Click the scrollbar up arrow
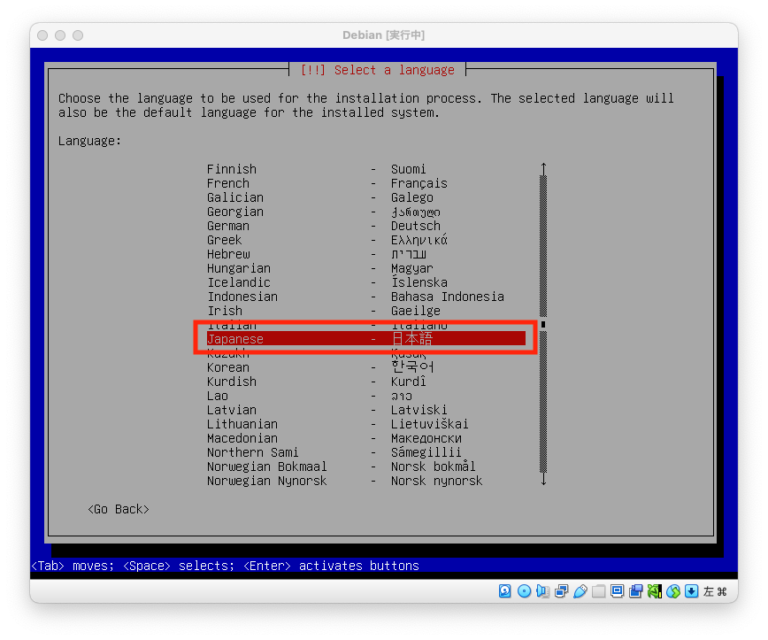This screenshot has width=768, height=640. pyautogui.click(x=543, y=168)
